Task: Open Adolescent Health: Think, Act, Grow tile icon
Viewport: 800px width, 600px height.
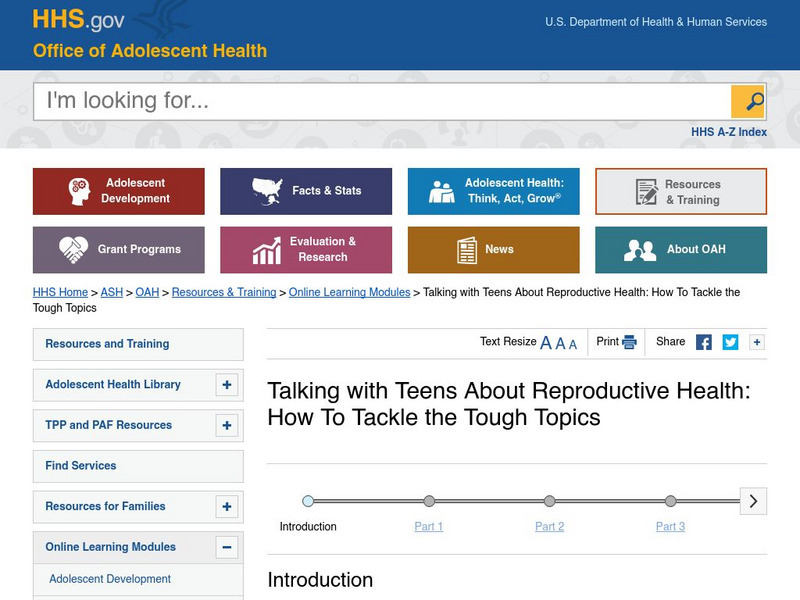Action: (x=442, y=190)
